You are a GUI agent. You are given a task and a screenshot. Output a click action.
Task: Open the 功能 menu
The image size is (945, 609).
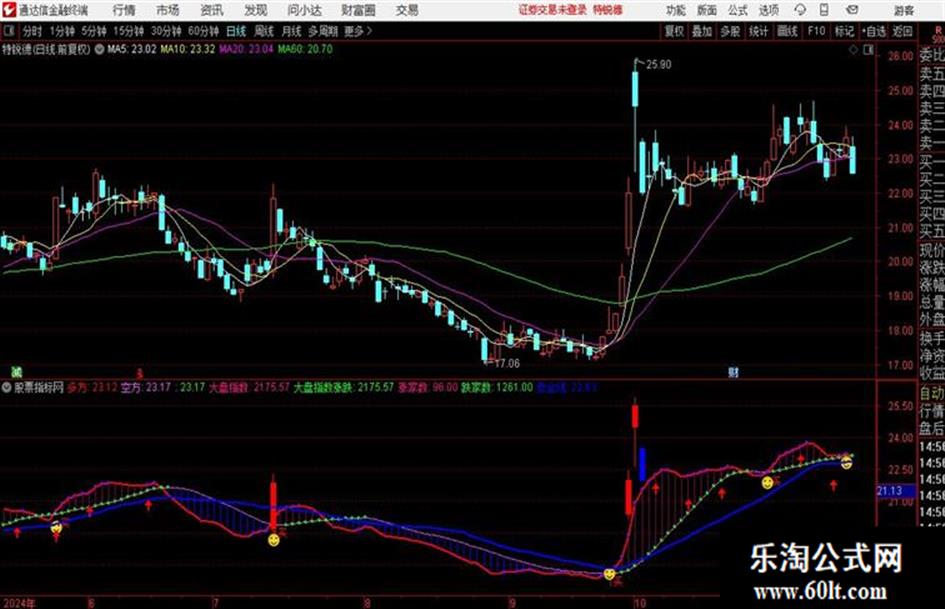[x=676, y=10]
